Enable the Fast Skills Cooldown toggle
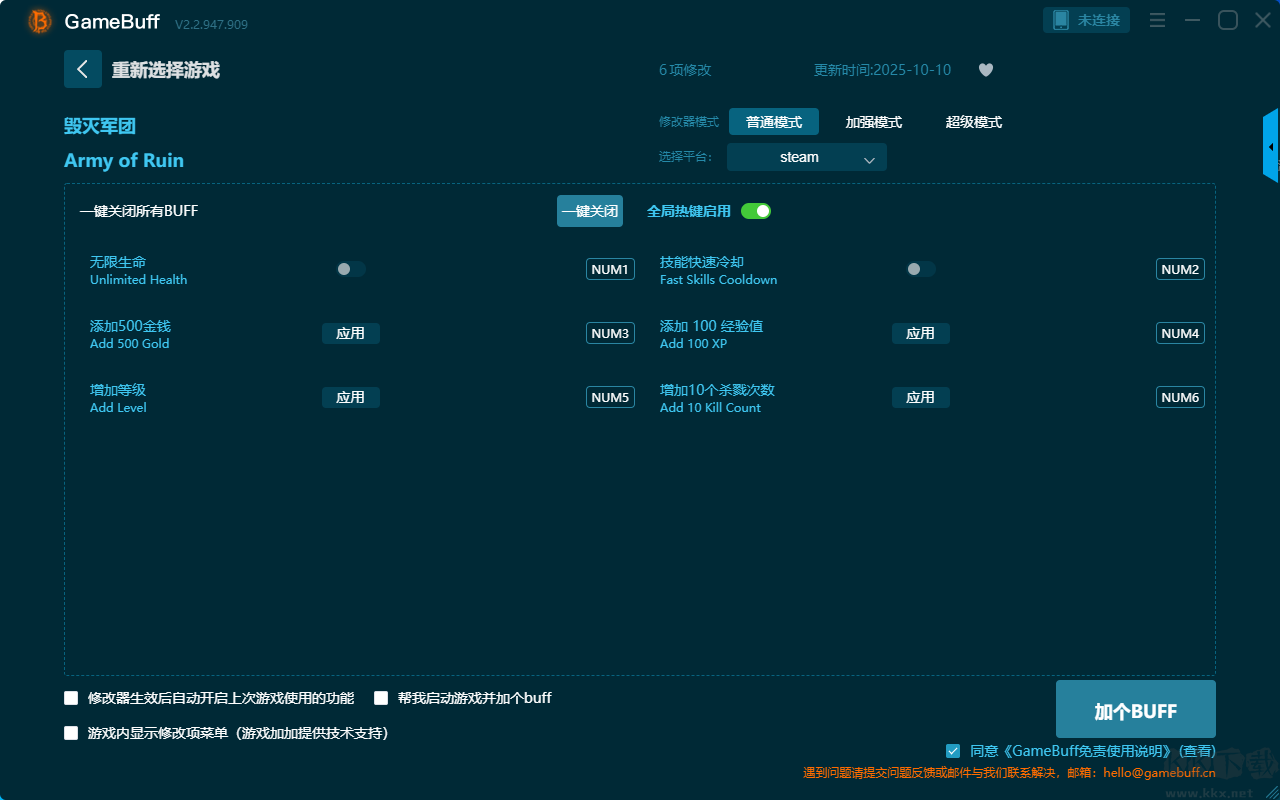1280x800 pixels. (919, 269)
